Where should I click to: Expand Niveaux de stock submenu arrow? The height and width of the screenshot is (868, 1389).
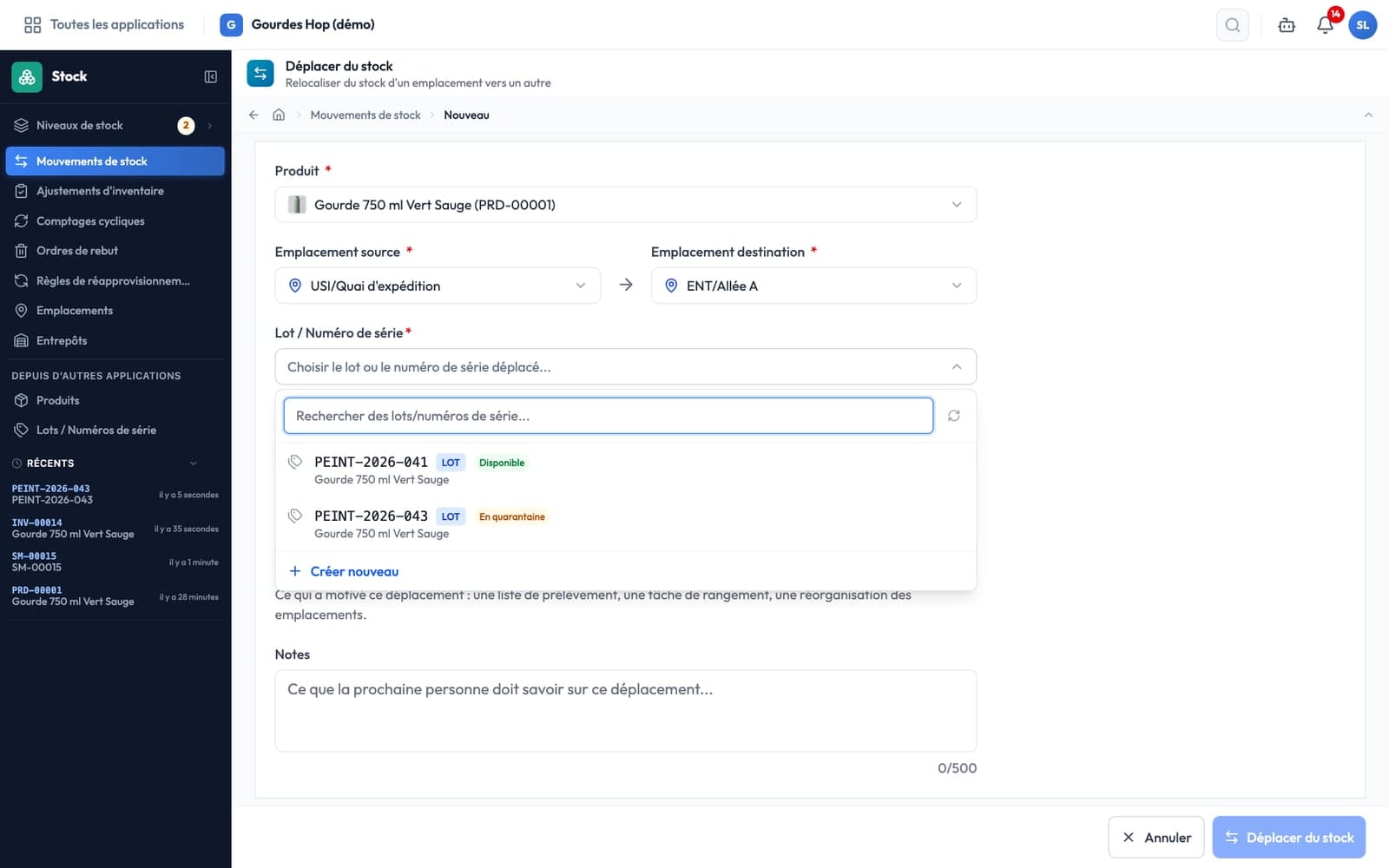(x=210, y=126)
